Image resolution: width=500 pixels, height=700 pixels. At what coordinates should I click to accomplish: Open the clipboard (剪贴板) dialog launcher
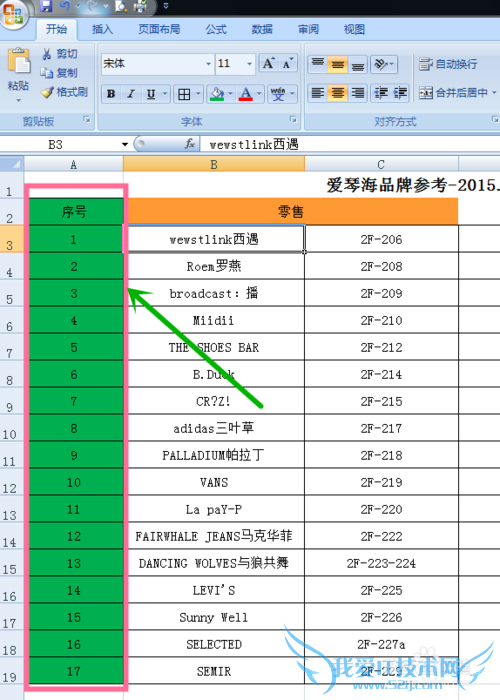pyautogui.click(x=87, y=120)
